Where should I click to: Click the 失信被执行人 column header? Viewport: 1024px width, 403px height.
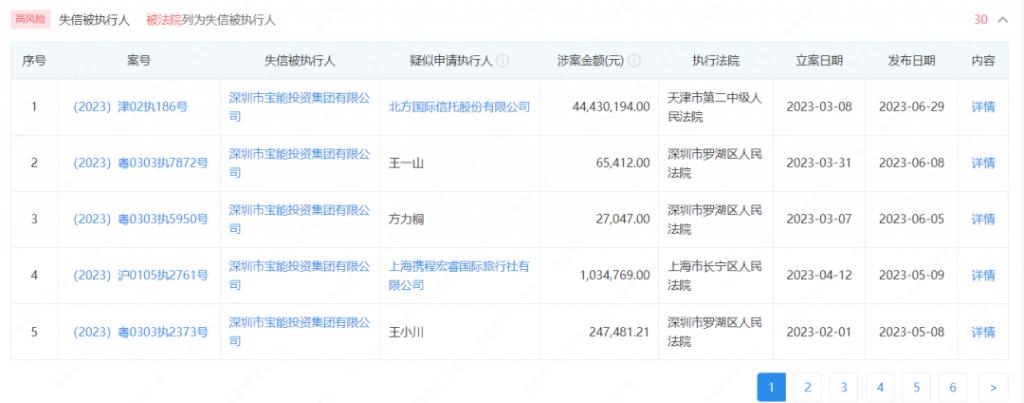tap(300, 61)
